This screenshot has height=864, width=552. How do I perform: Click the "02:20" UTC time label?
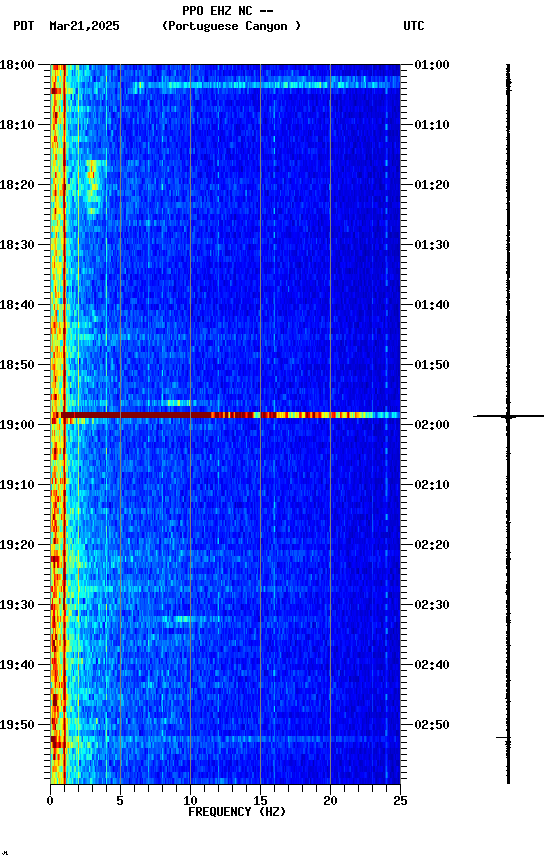432,545
